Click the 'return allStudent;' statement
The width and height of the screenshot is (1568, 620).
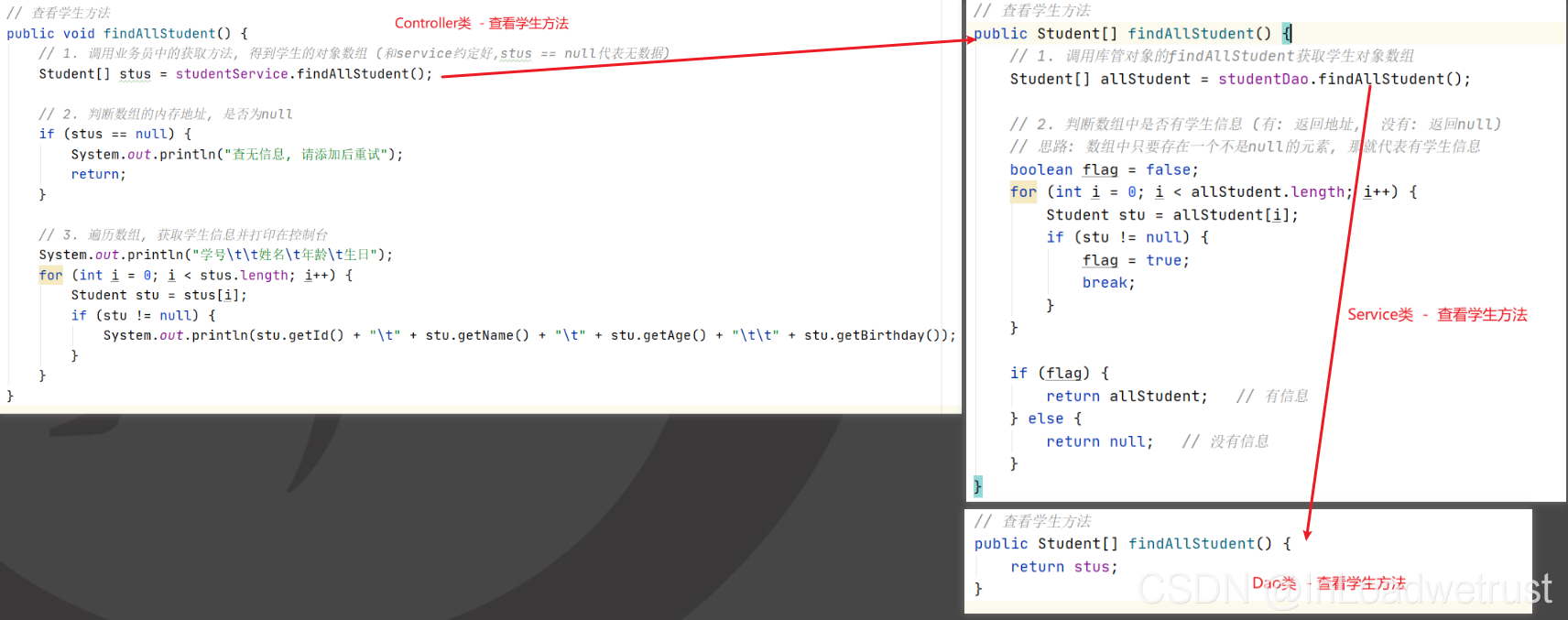[x=1127, y=396]
